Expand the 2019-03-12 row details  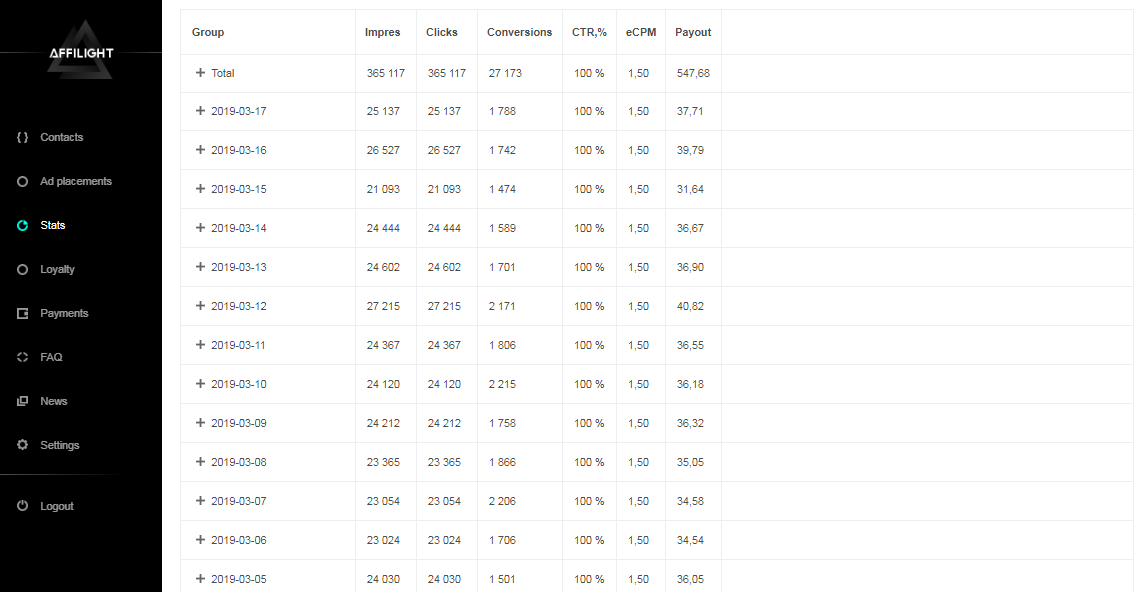tap(200, 306)
